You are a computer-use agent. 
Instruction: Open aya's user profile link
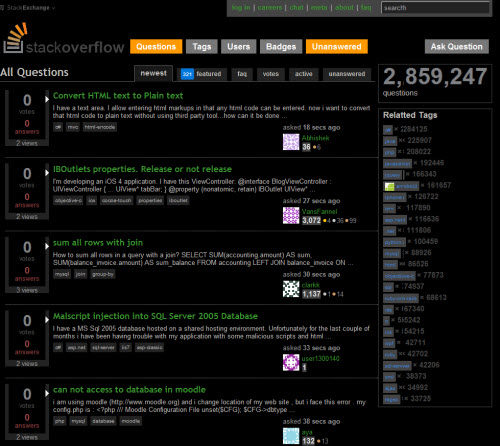coord(307,432)
